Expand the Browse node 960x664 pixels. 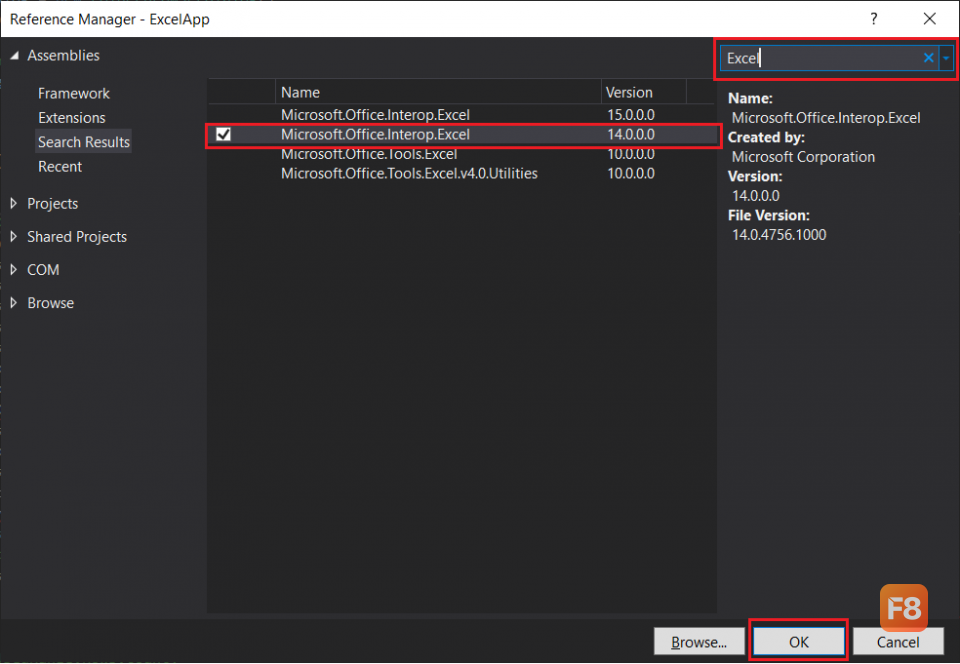coord(13,302)
